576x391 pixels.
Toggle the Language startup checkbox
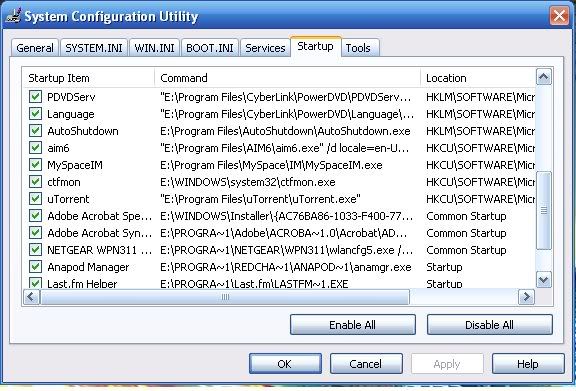pyautogui.click(x=35, y=114)
